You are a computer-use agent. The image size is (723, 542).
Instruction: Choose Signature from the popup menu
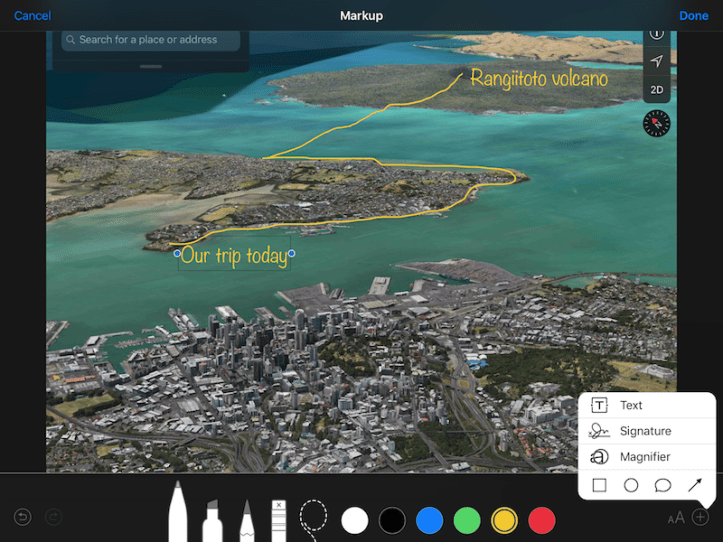[x=645, y=431]
